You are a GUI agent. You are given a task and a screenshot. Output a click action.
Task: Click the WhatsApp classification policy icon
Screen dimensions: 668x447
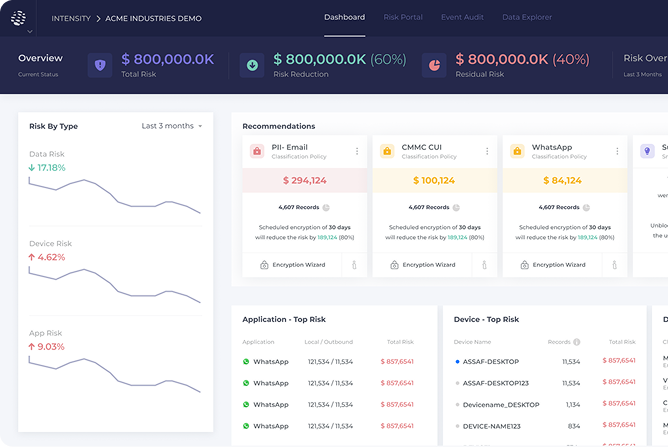click(x=517, y=151)
